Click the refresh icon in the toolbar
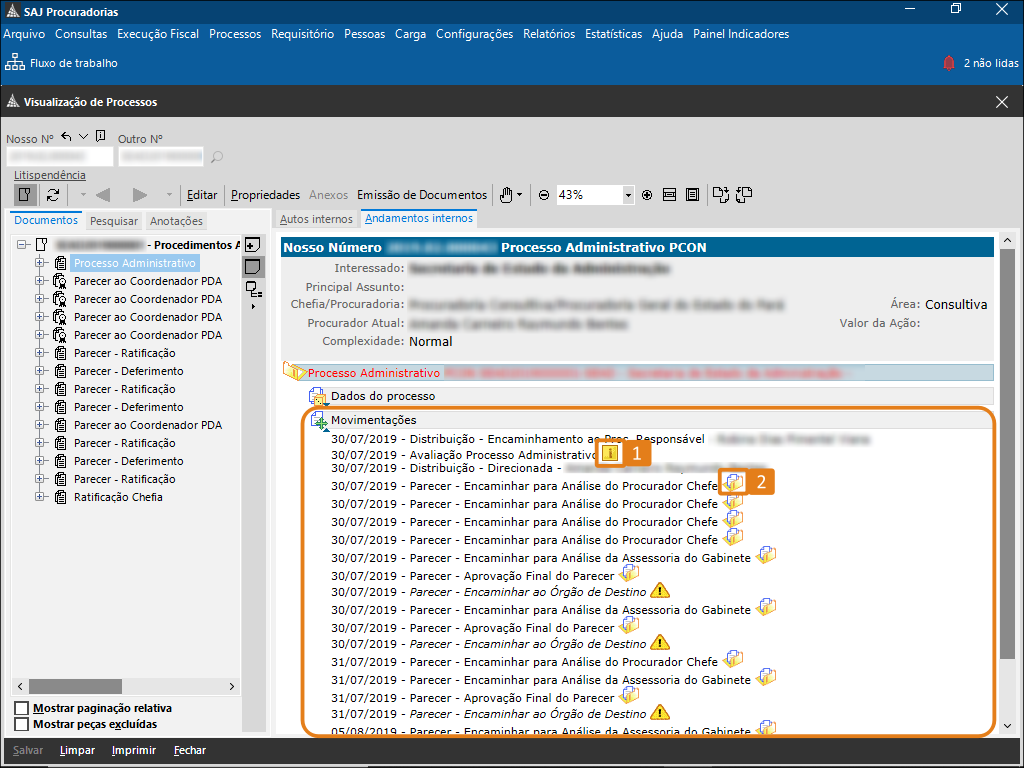This screenshot has height=768, width=1024. click(x=53, y=195)
